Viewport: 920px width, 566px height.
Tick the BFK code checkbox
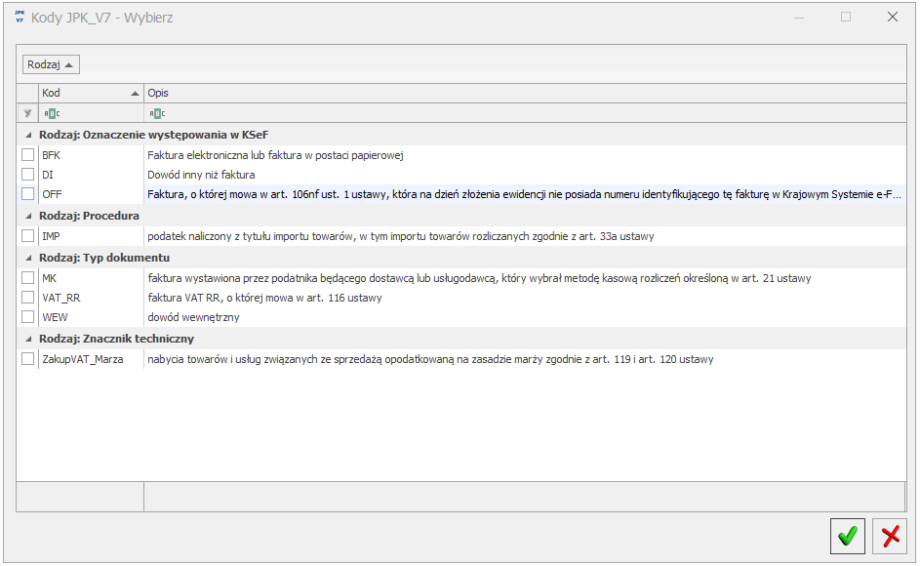tap(28, 155)
